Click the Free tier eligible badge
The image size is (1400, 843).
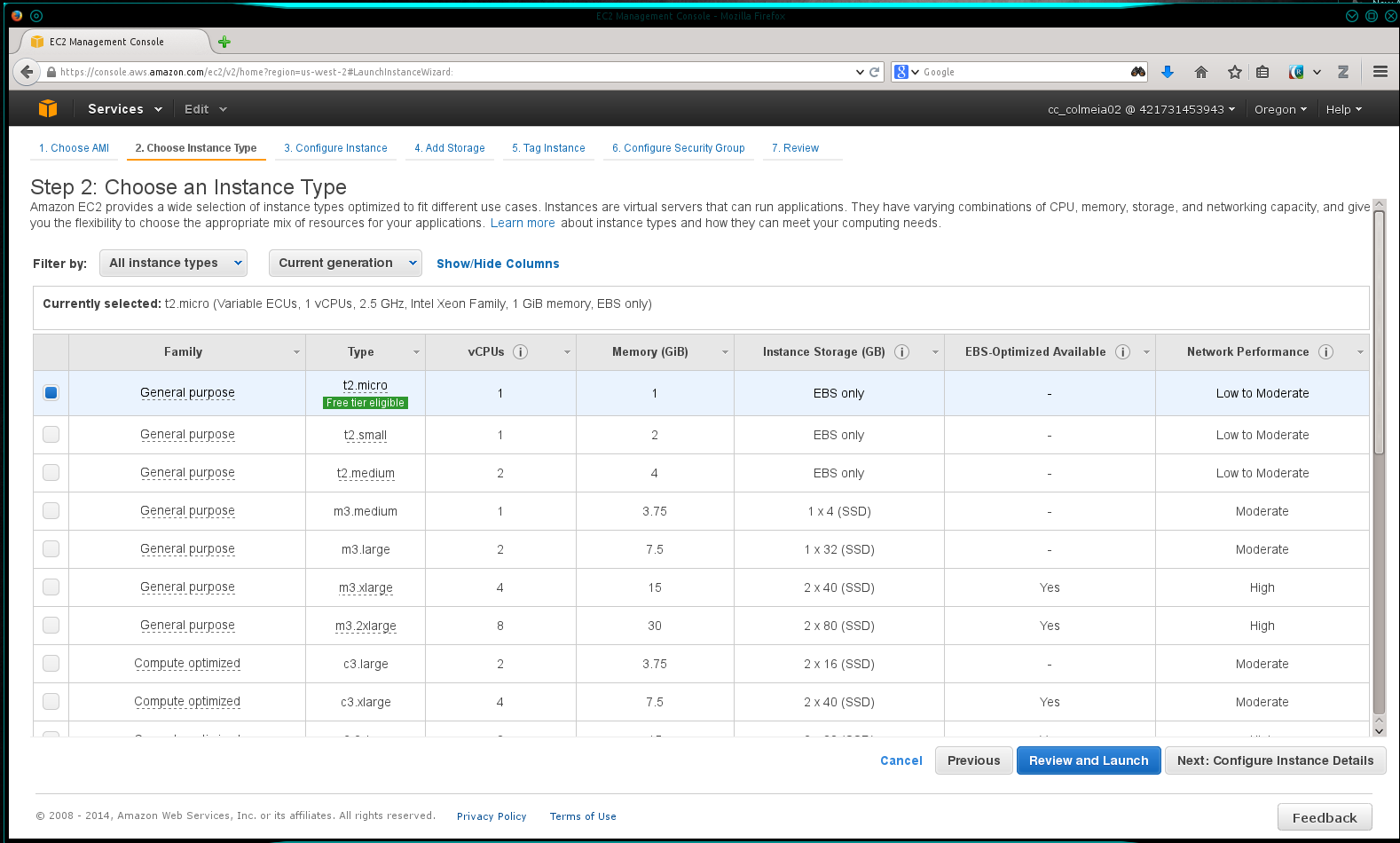click(x=366, y=403)
